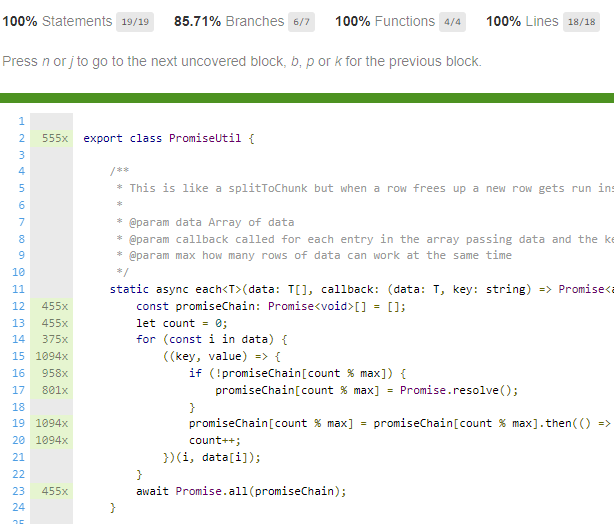Click the 555x hit count
614x524 pixels.
[54, 138]
